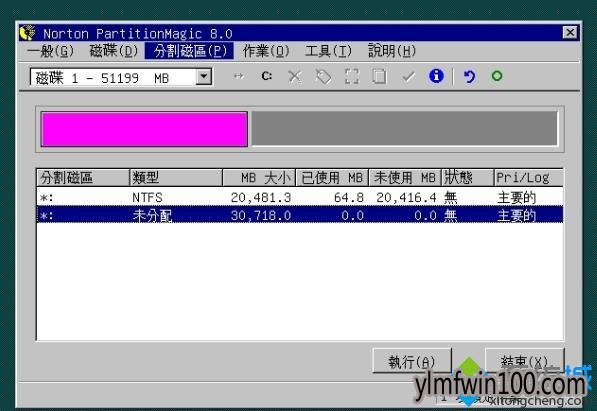Click the copy partition icon

[379, 77]
